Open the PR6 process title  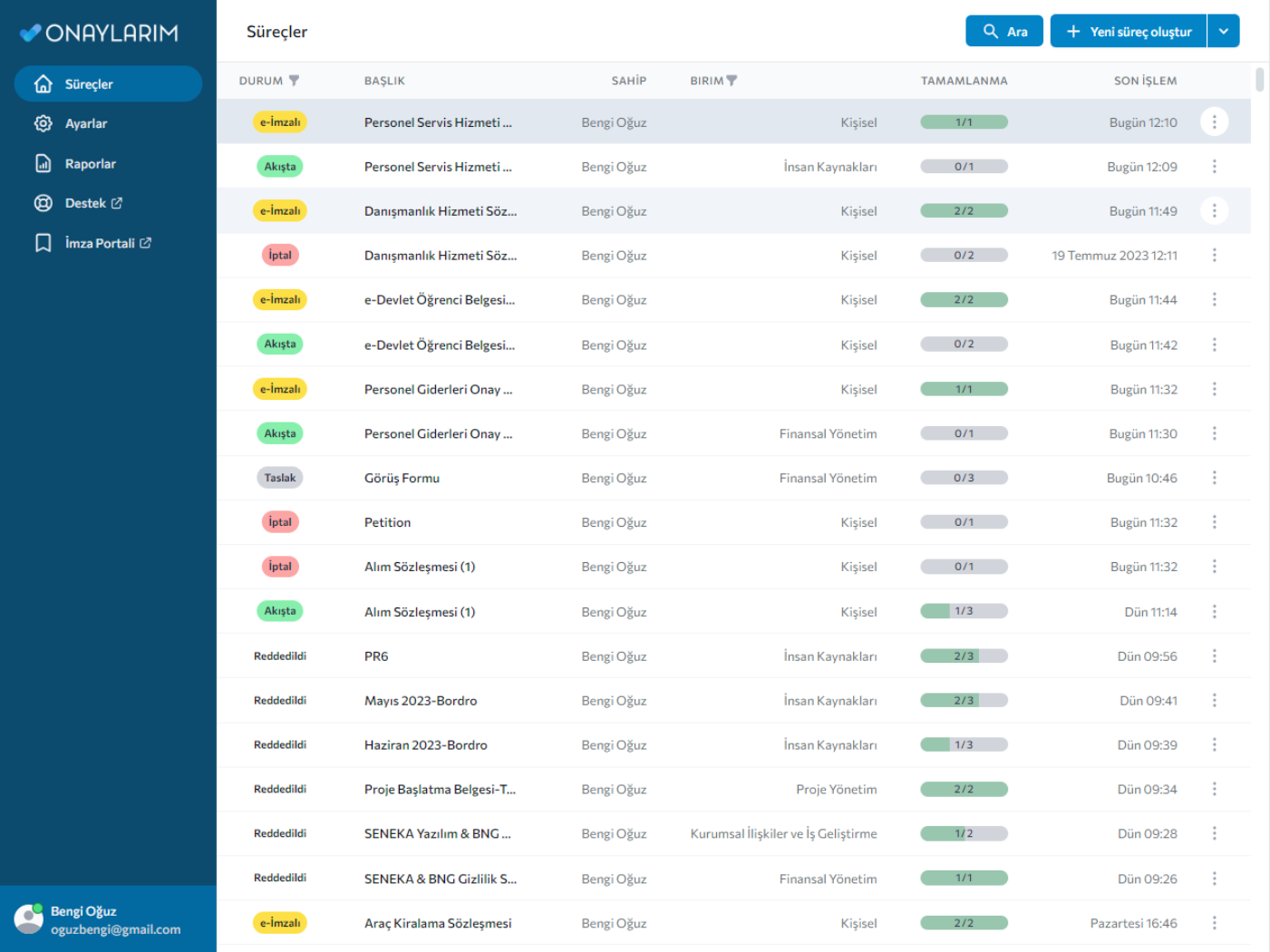coord(376,656)
